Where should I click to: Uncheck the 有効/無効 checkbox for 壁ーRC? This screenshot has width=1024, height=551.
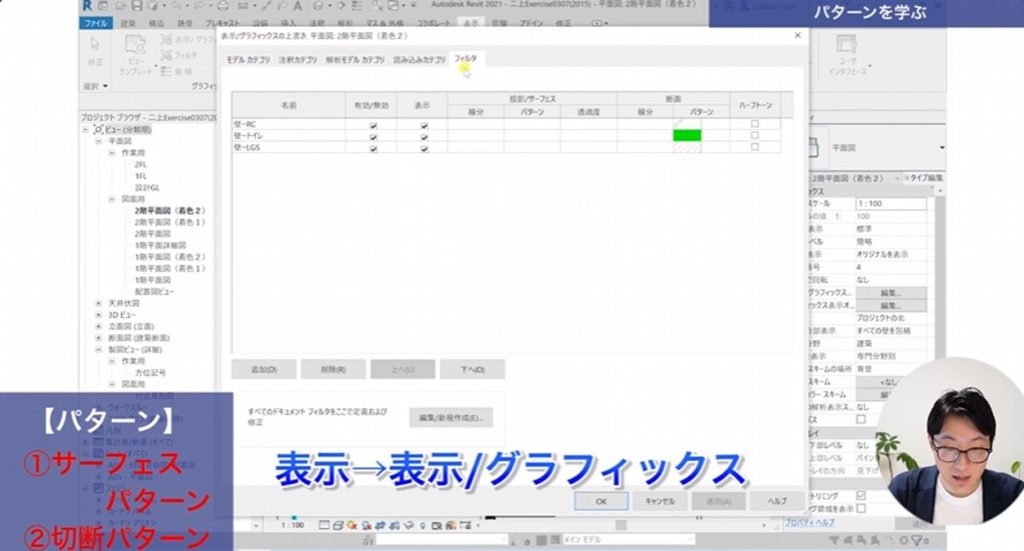(x=373, y=124)
